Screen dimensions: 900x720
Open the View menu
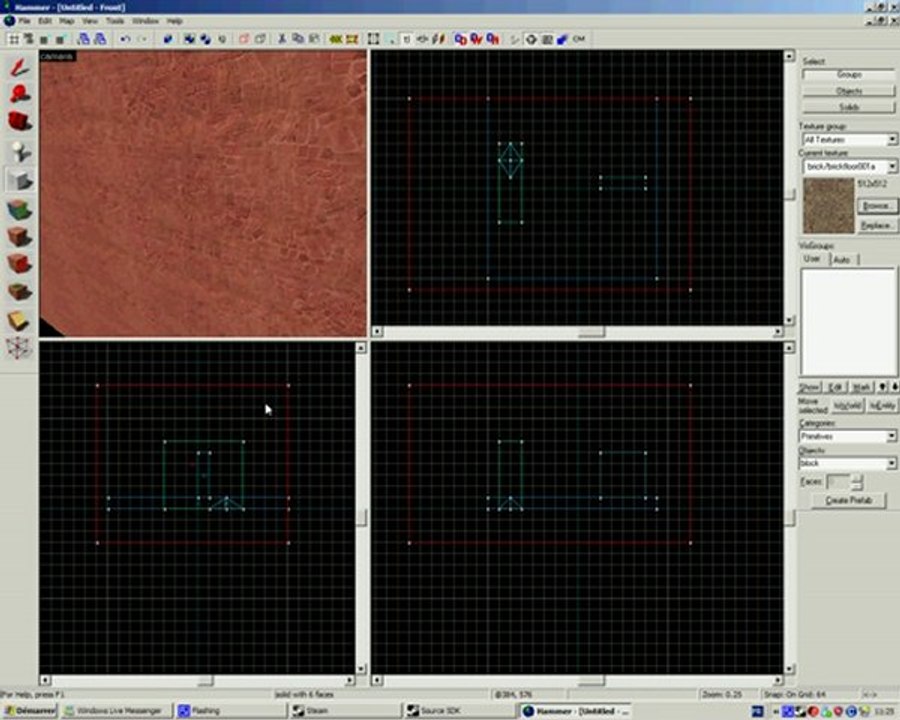coord(90,21)
